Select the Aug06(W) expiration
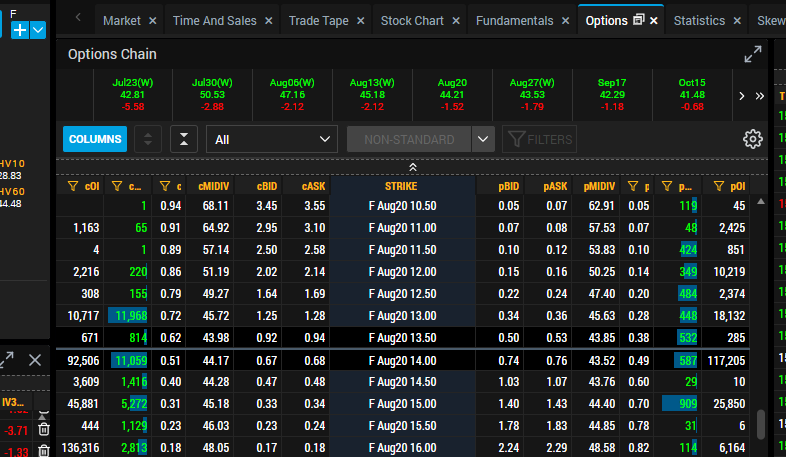Viewport: 786px width, 457px height. [x=292, y=95]
